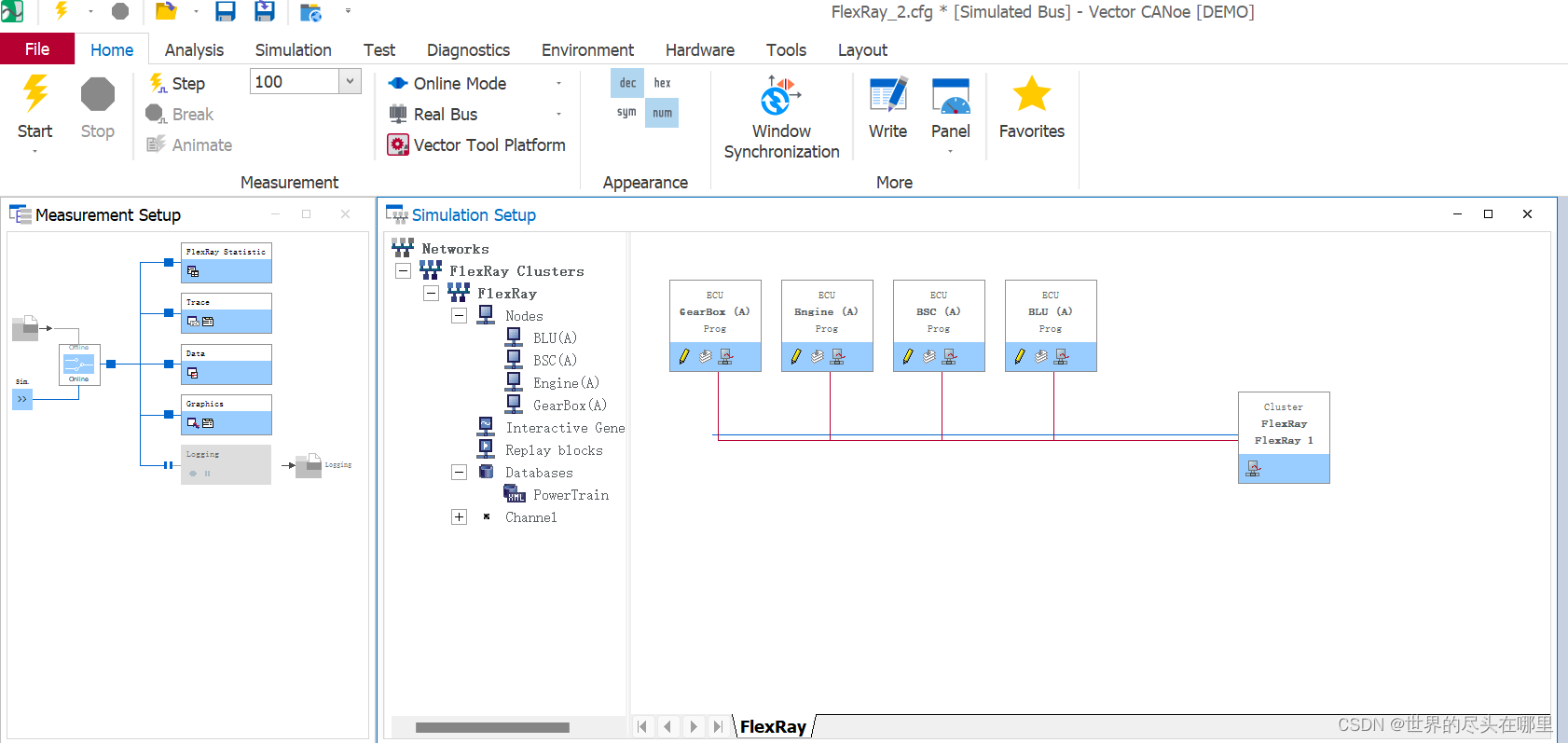Click the pencil edit icon on GearBox ECU
Screen dimensions: 1568x743
pos(684,356)
